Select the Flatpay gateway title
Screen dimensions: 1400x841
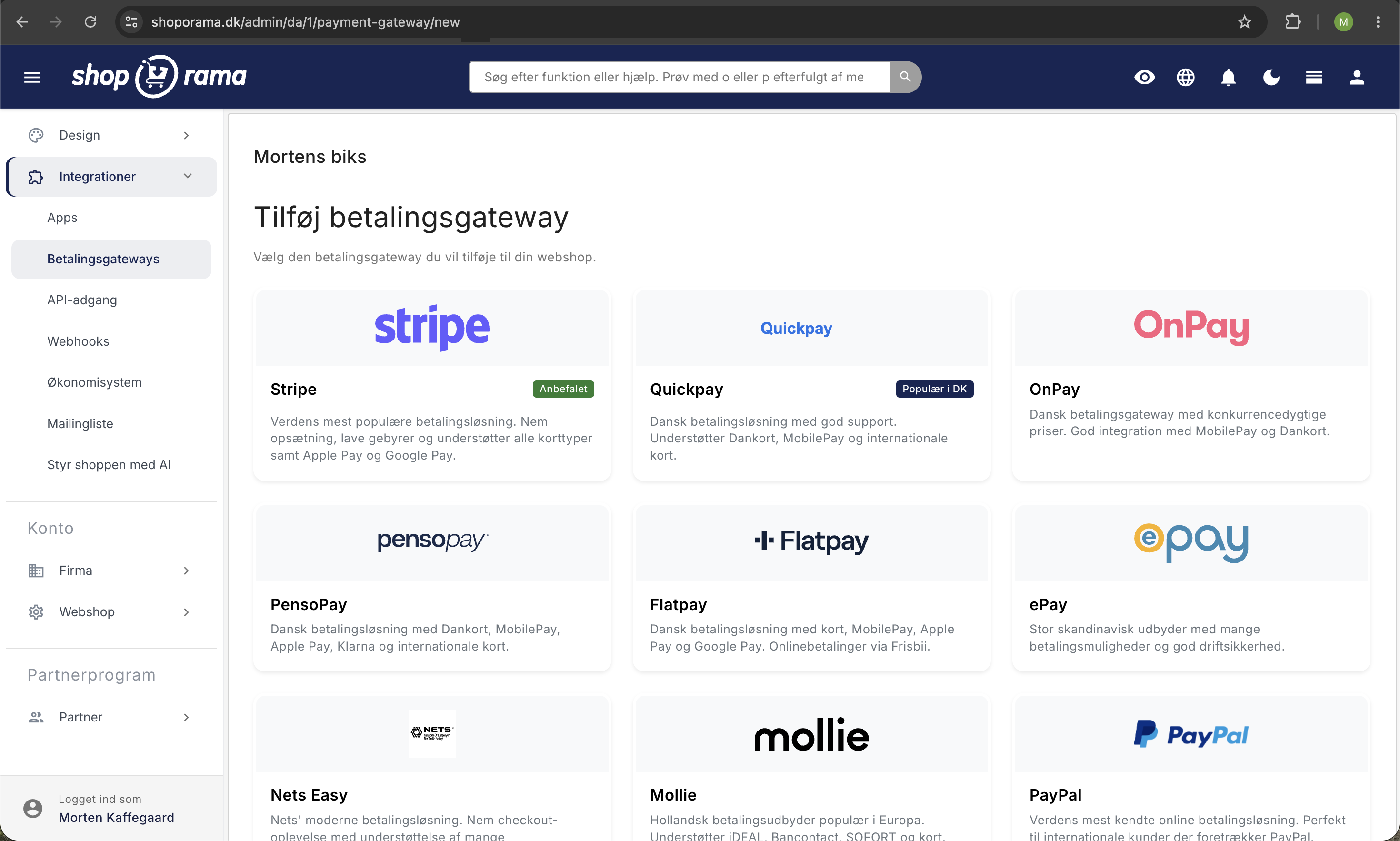click(678, 605)
